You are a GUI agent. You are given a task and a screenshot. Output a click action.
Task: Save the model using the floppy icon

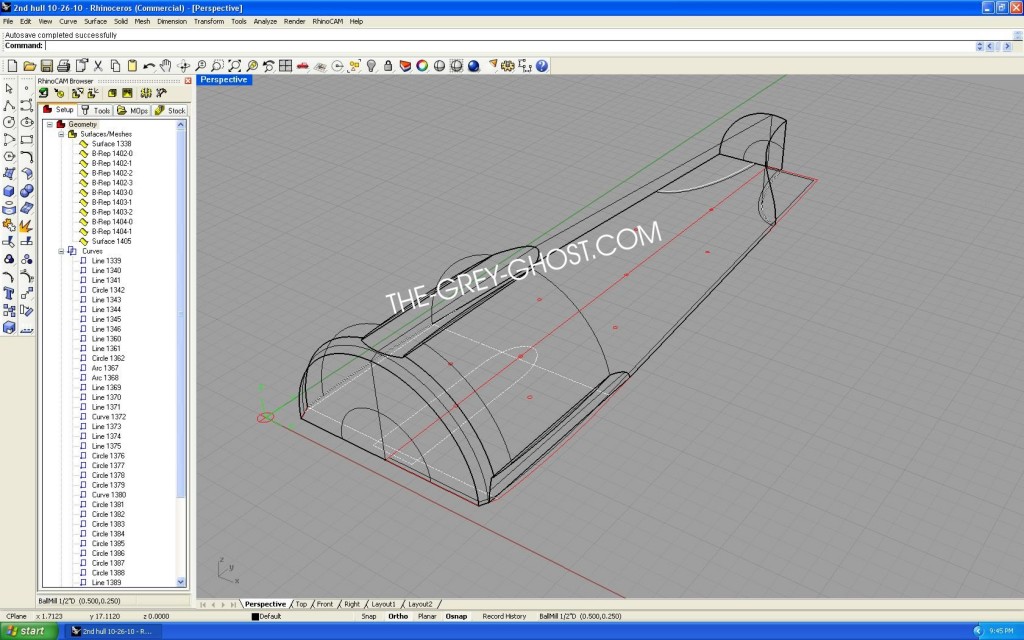(x=46, y=66)
